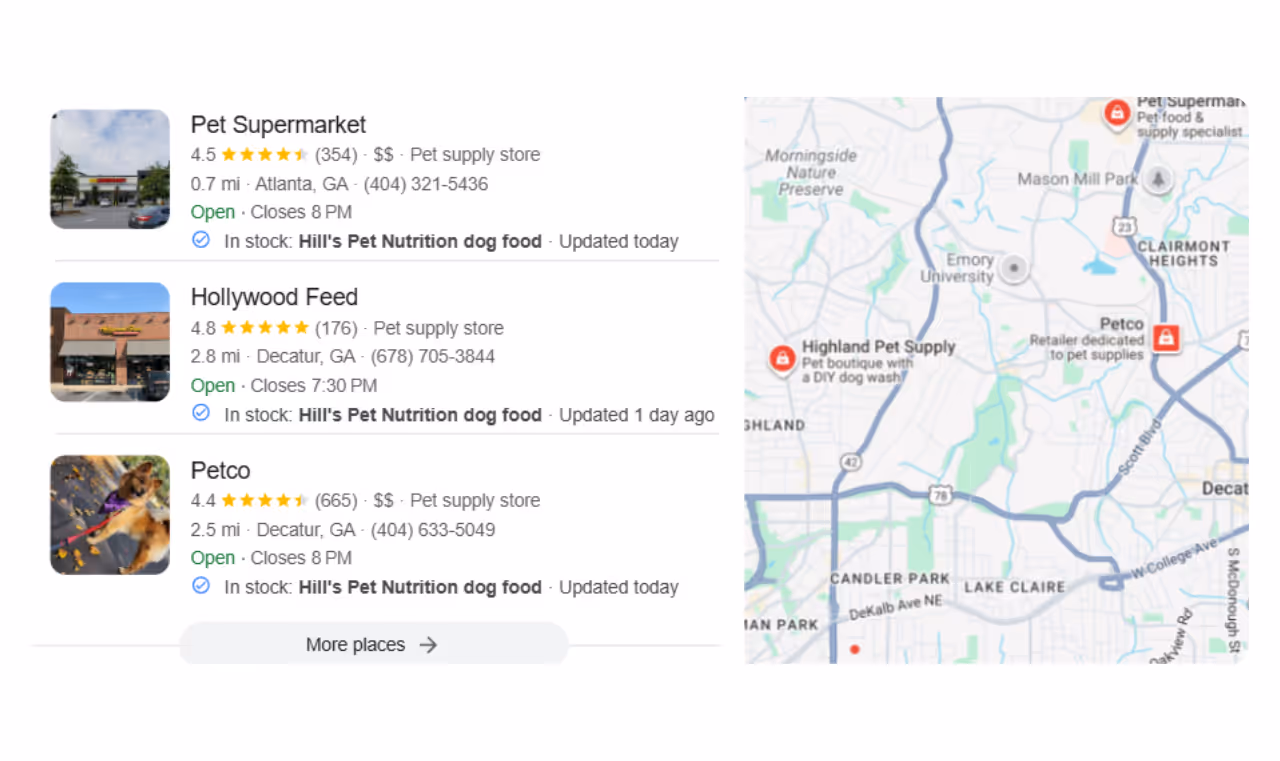Image resolution: width=1280 pixels, height=761 pixels.
Task: Click the Highland Pet Supply map pin
Action: point(782,359)
